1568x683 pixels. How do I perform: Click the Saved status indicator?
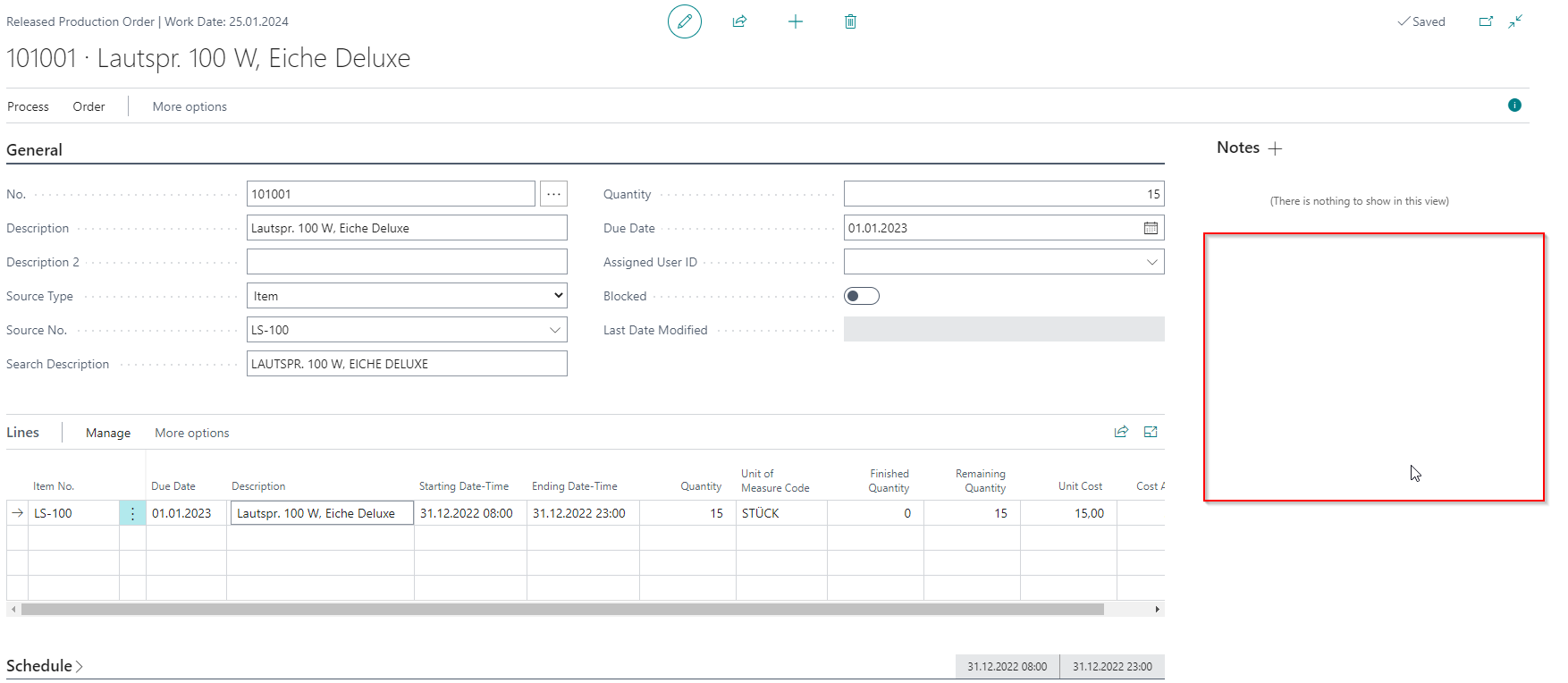(x=1421, y=21)
